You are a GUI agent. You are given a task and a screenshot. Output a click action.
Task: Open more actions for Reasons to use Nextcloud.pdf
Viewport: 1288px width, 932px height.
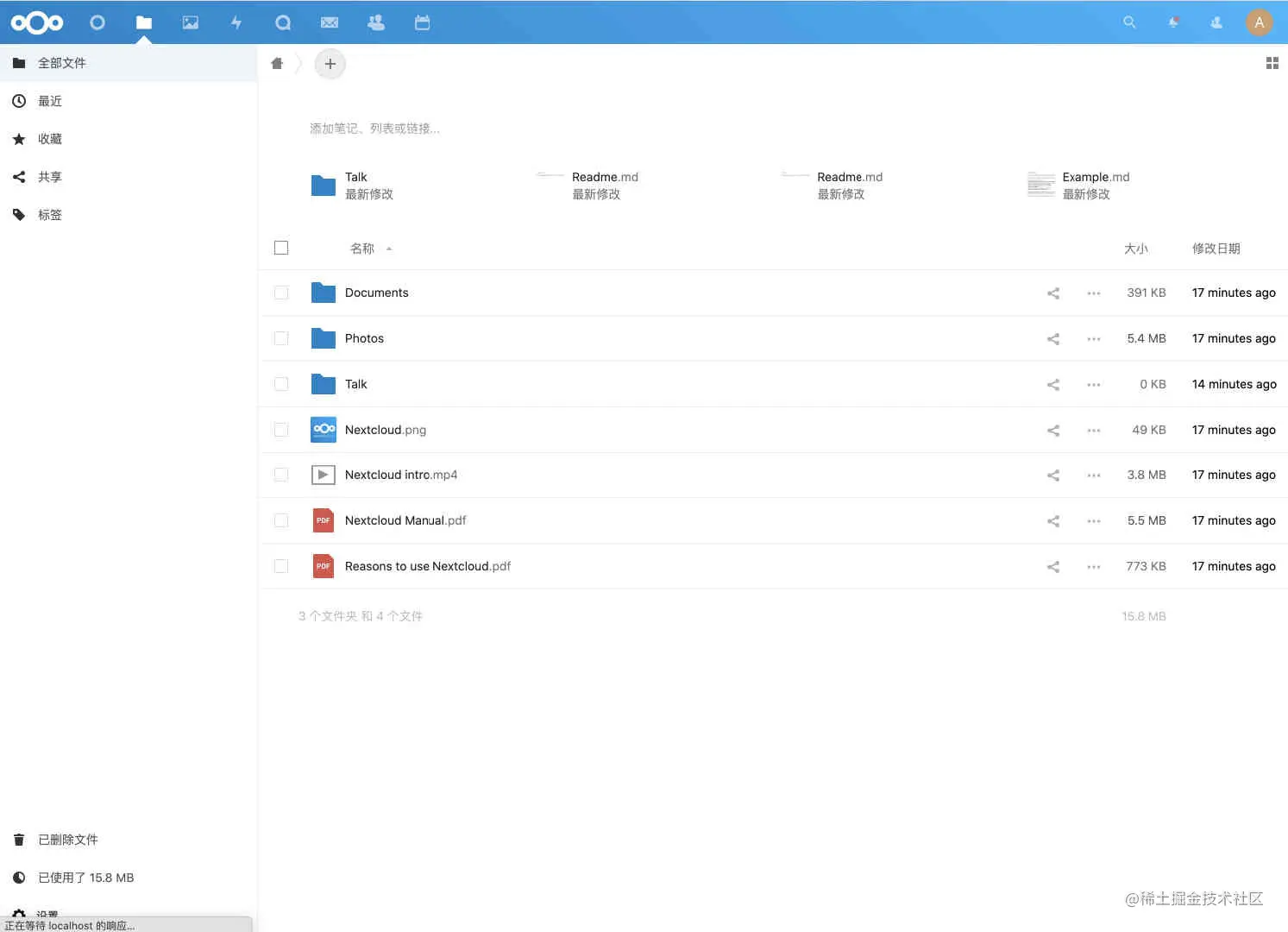point(1094,567)
